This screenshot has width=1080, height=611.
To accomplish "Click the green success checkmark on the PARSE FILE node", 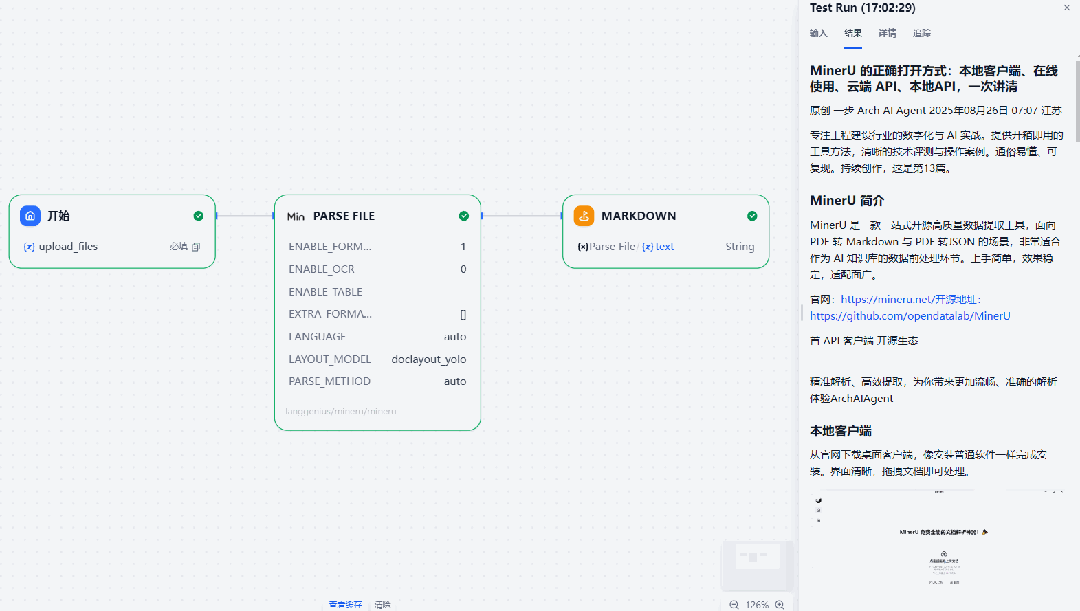I will [464, 216].
